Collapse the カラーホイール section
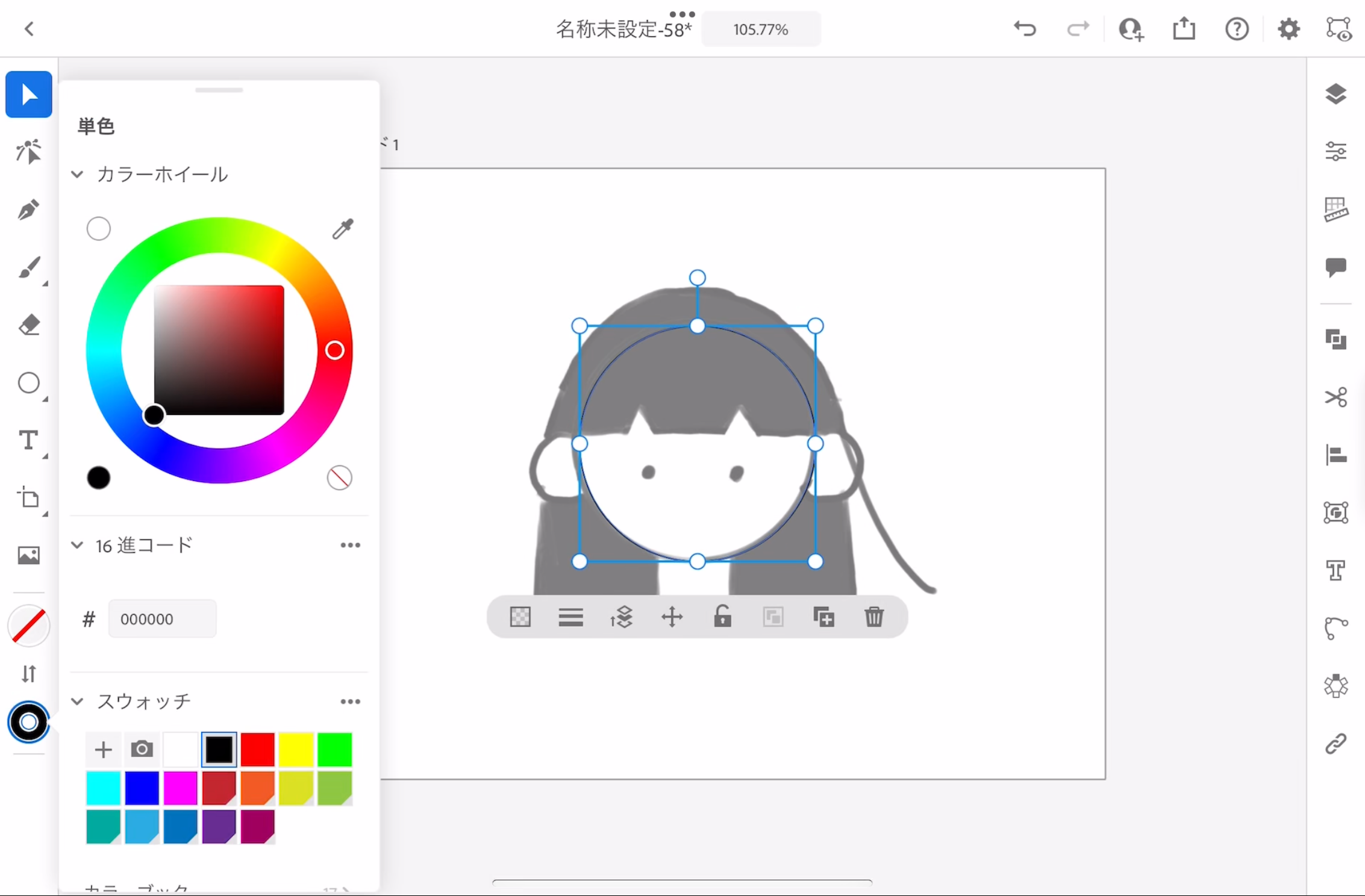The height and width of the screenshot is (896, 1365). coord(77,175)
